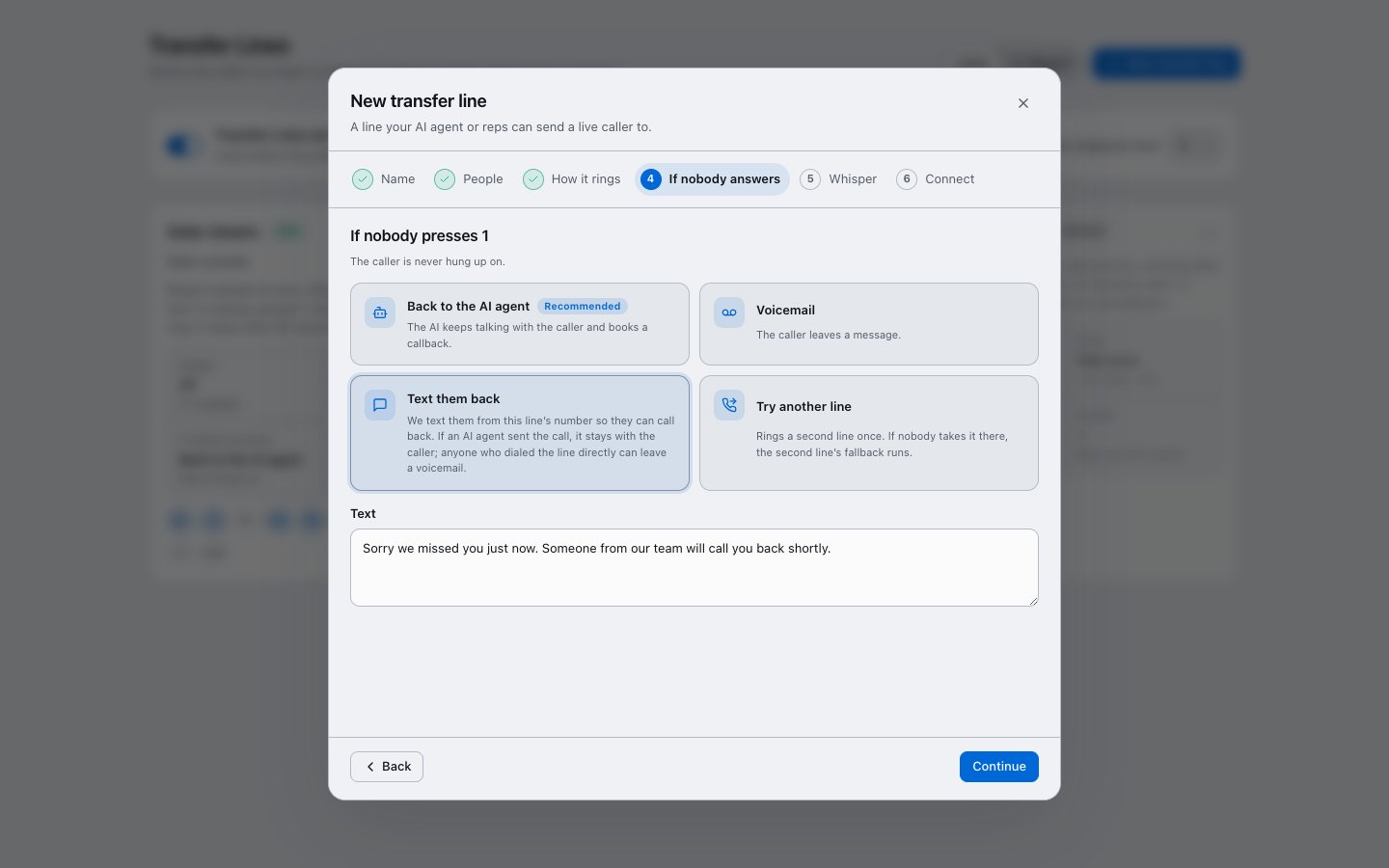Select the If nobody answers step
Screen dimensions: 1389x868
(712, 179)
